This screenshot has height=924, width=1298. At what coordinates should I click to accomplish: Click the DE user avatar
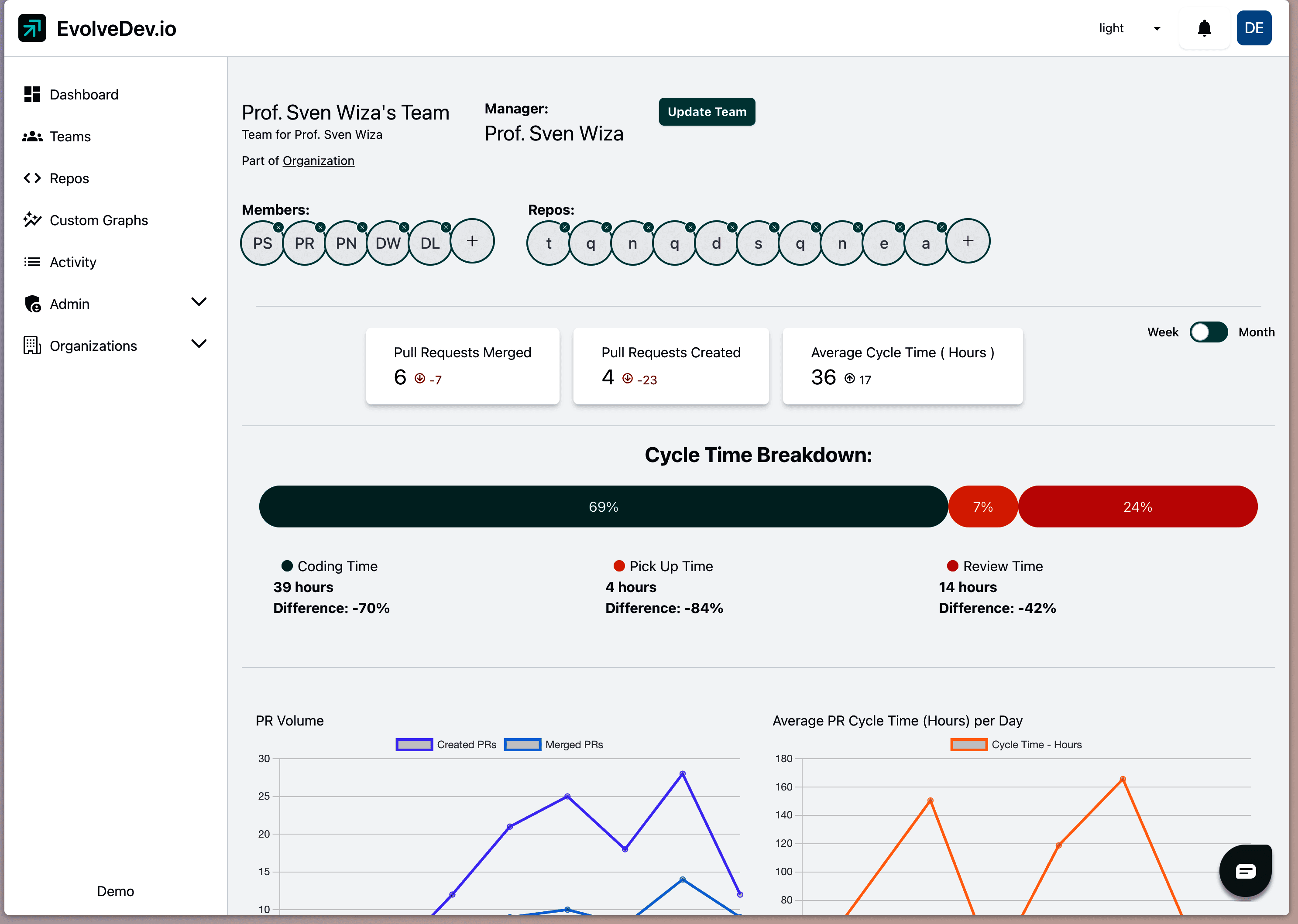click(1253, 28)
